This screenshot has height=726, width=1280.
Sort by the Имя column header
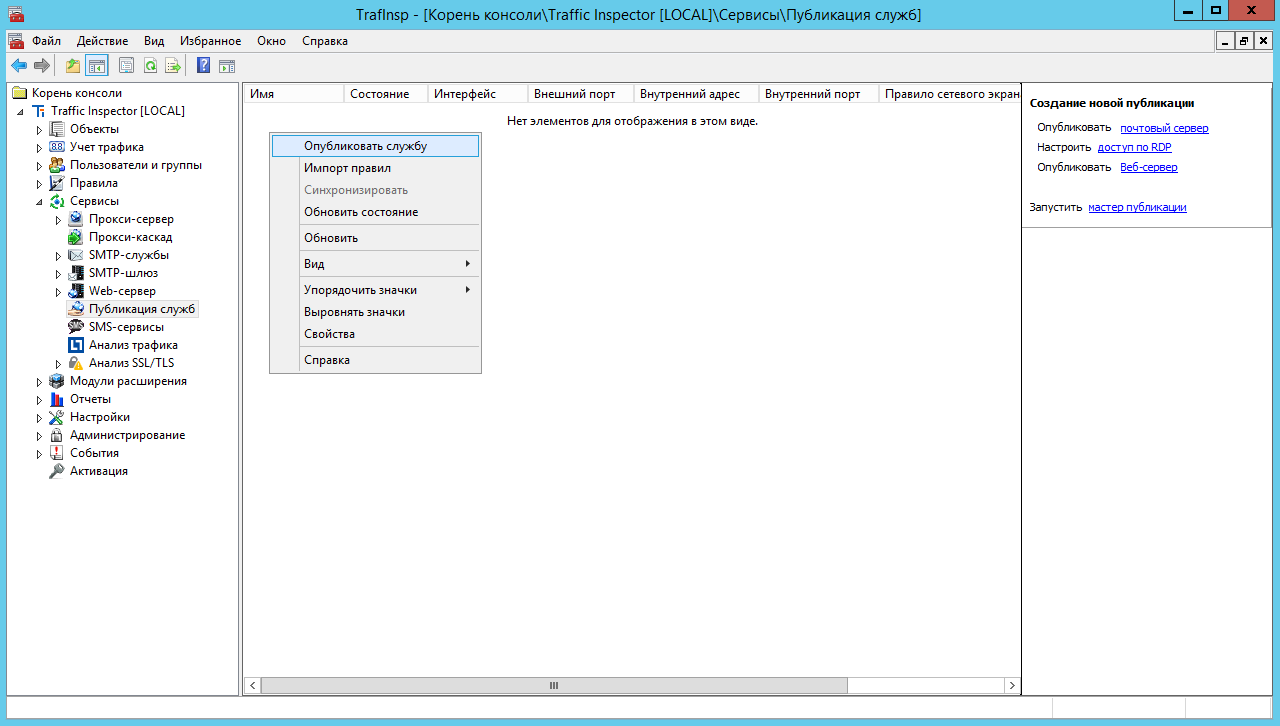(294, 94)
